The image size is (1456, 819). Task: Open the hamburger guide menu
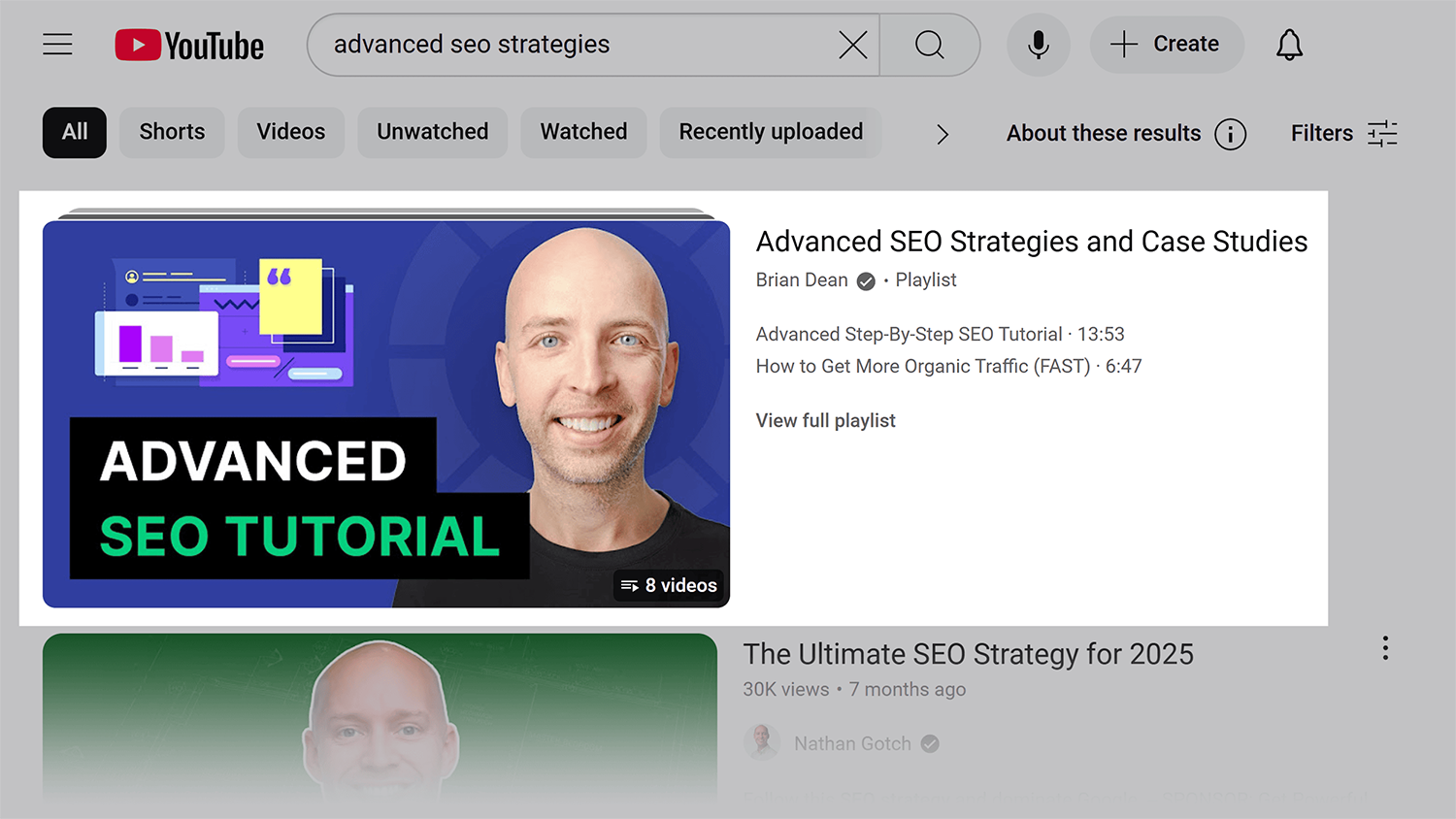coord(57,45)
